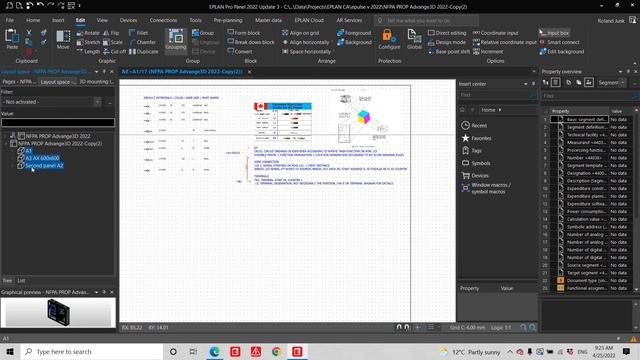Image resolution: width=640 pixels, height=360 pixels.
Task: Open the Devices ribbon tab
Action: pos(128,20)
